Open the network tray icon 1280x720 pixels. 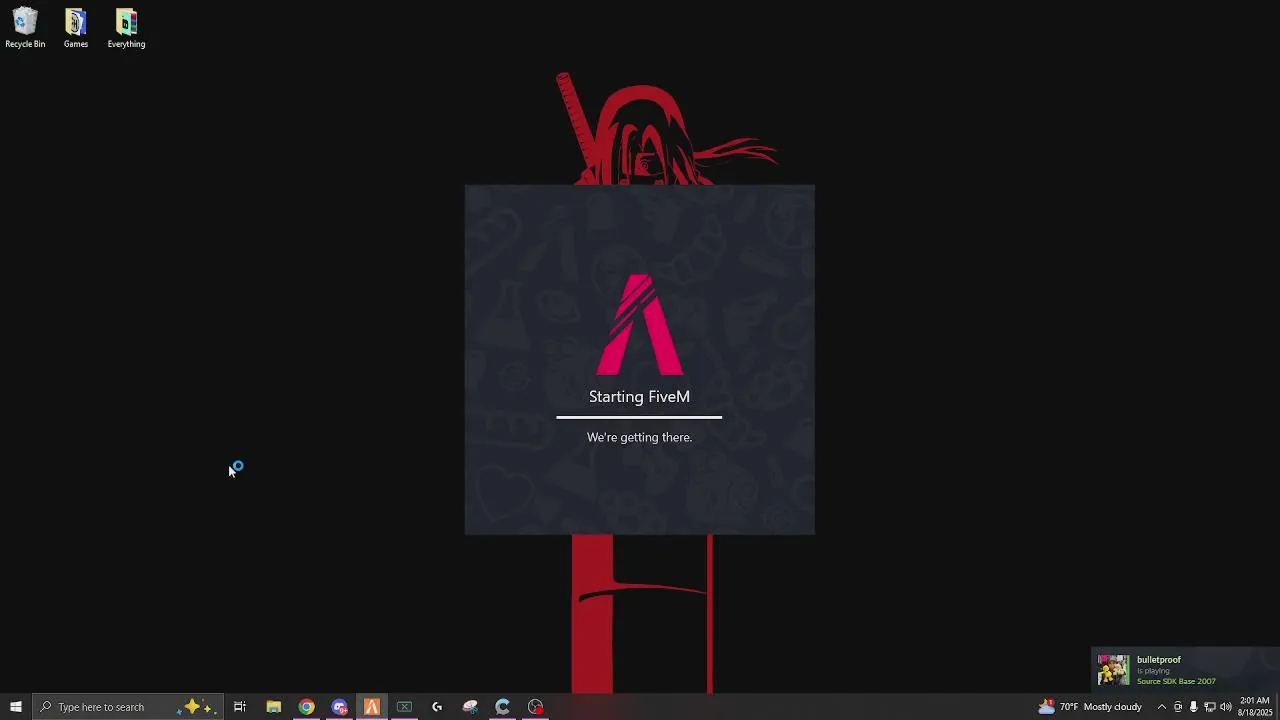coord(1209,707)
